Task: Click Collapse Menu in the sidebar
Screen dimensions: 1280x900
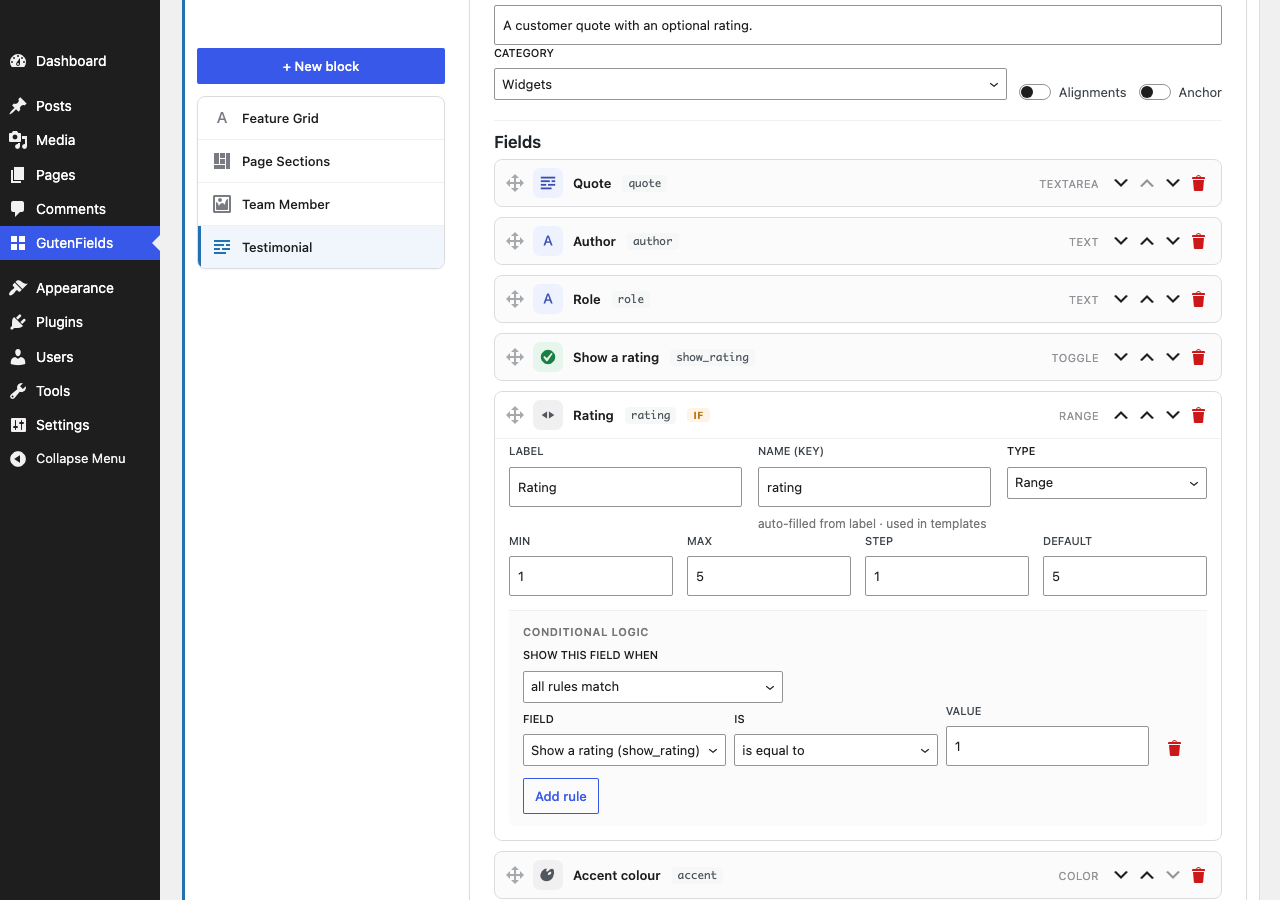Action: (80, 459)
